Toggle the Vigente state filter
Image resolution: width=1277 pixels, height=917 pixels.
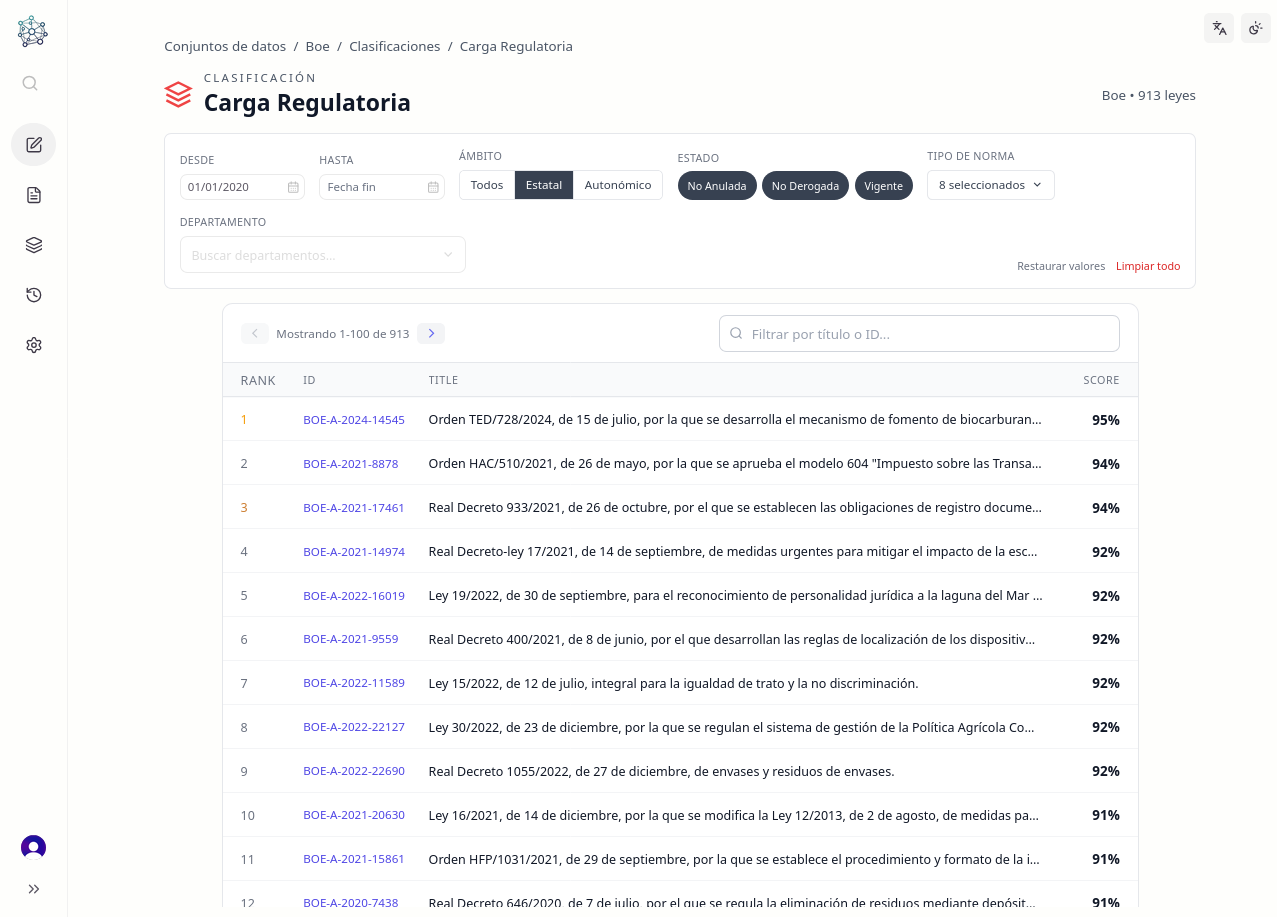coord(883,186)
